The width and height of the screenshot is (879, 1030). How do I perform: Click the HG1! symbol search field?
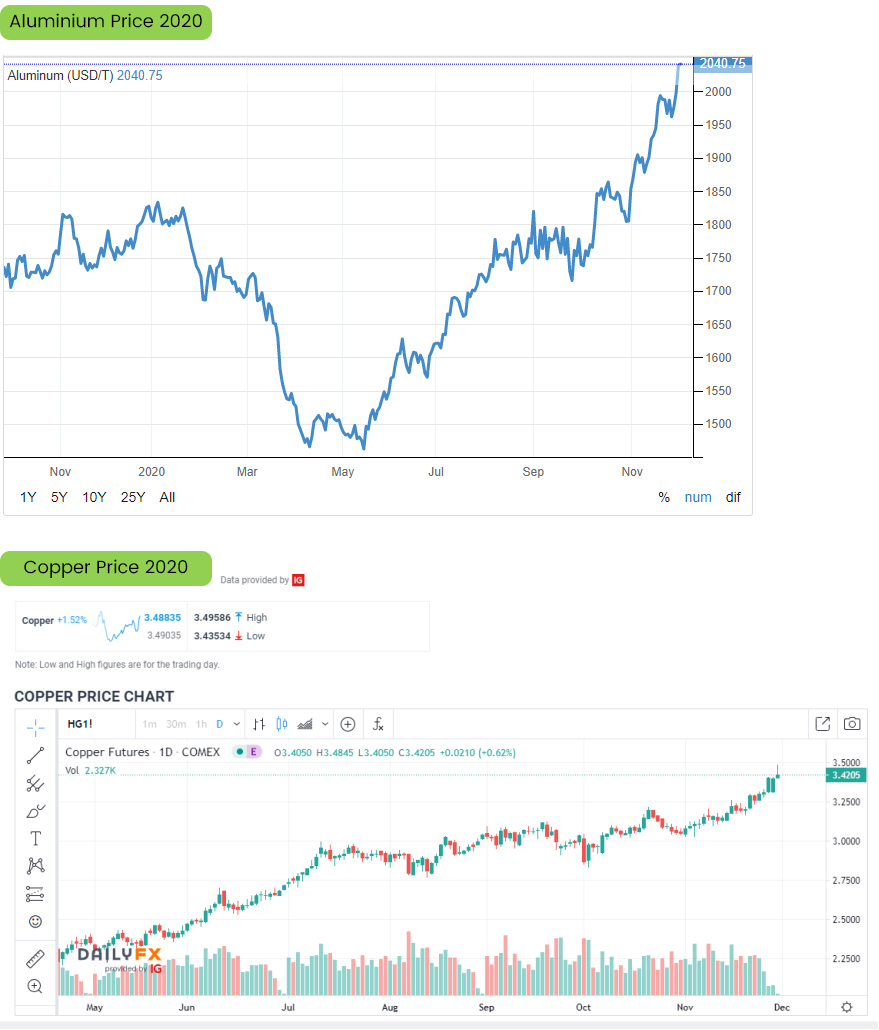pyautogui.click(x=95, y=724)
